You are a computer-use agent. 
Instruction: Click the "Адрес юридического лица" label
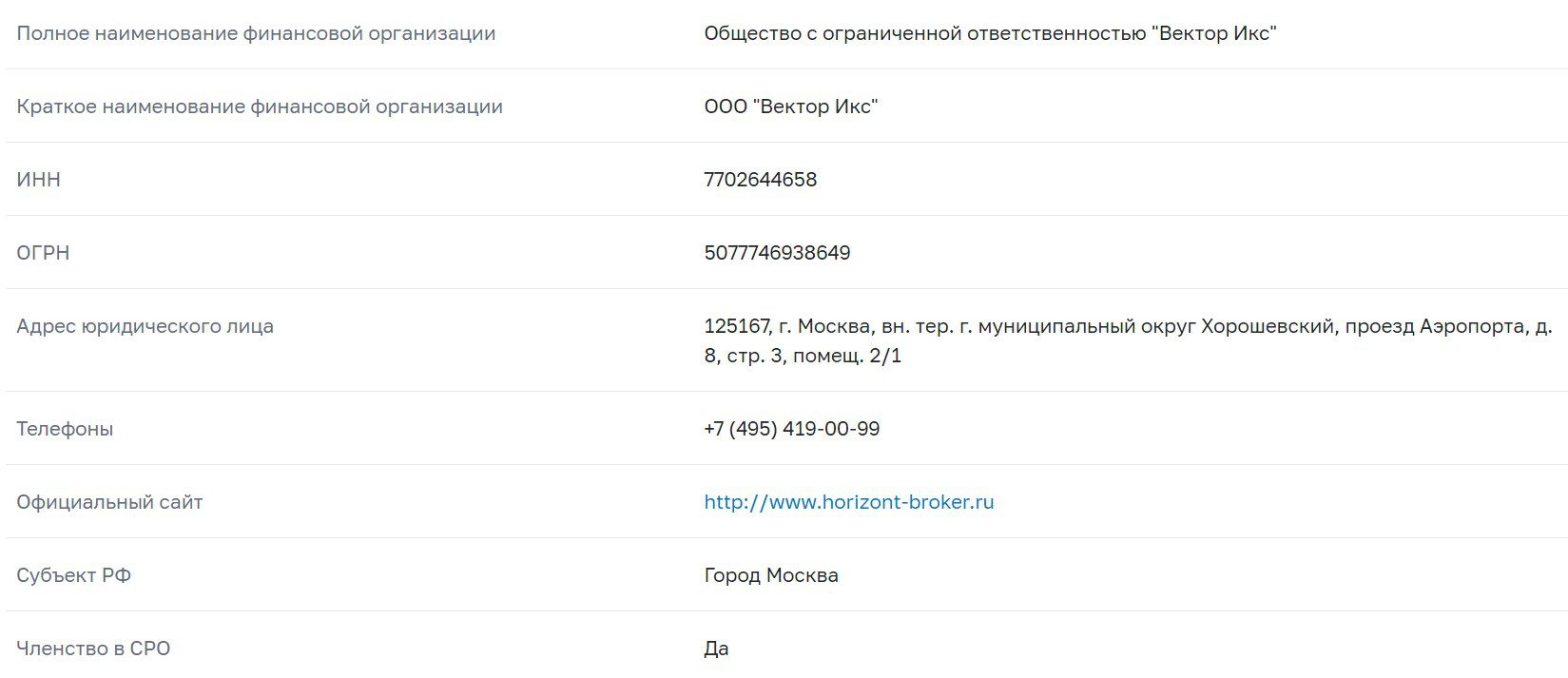point(145,326)
